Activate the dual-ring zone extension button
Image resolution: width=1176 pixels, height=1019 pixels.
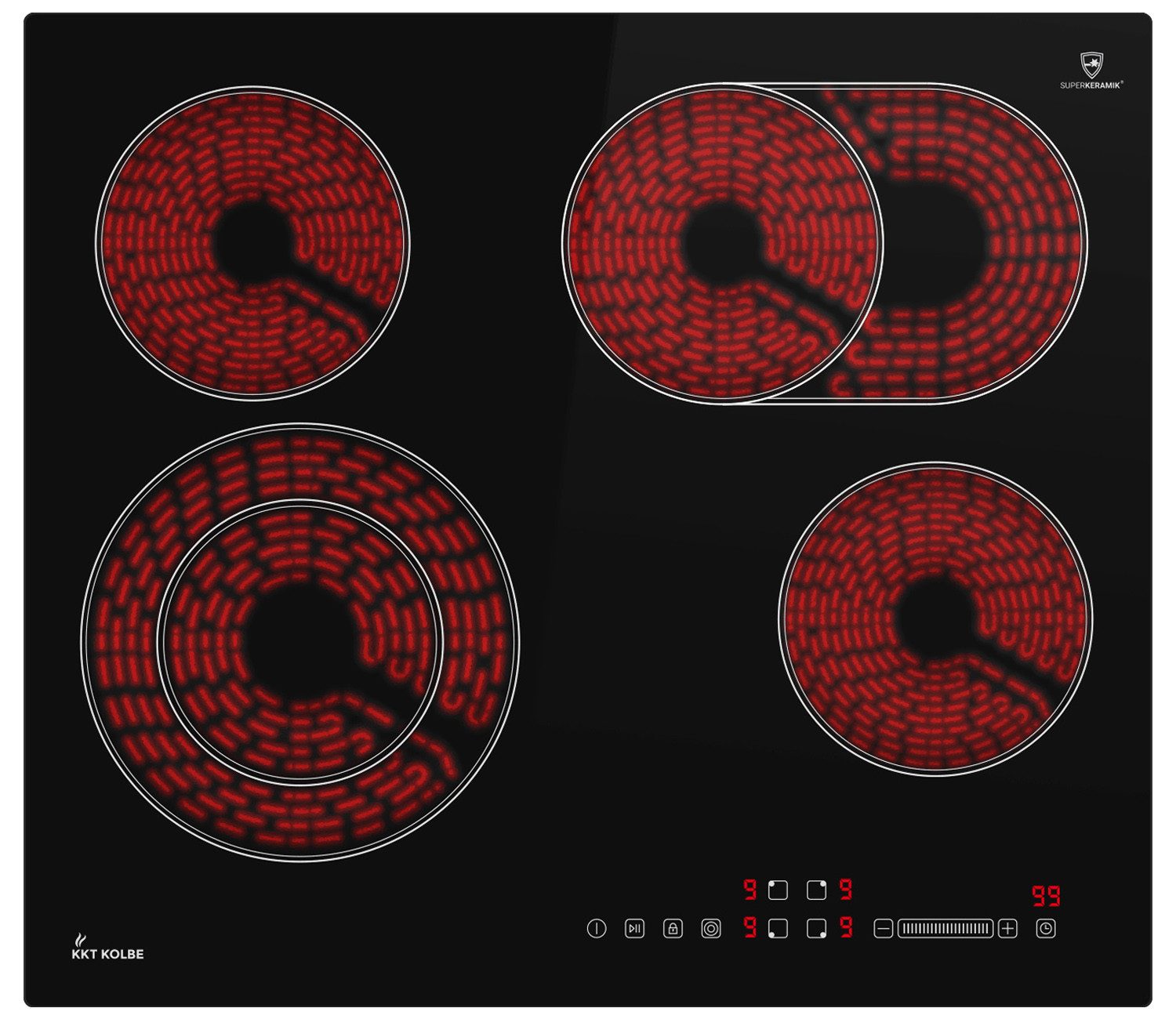click(x=711, y=929)
